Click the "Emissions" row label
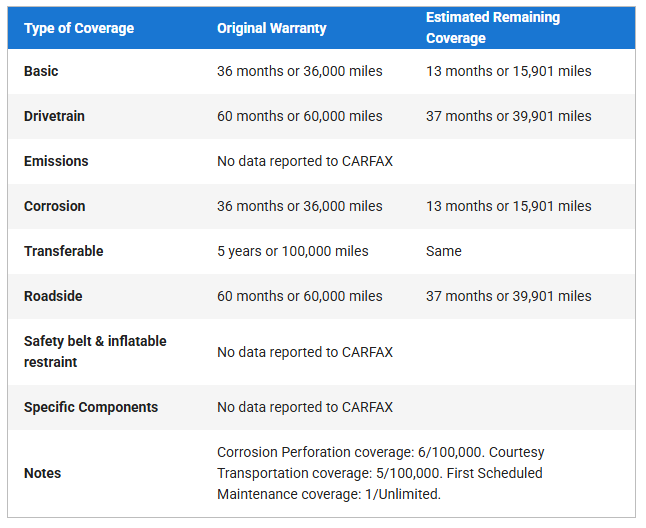Viewport: 646px width, 528px height. [x=56, y=161]
